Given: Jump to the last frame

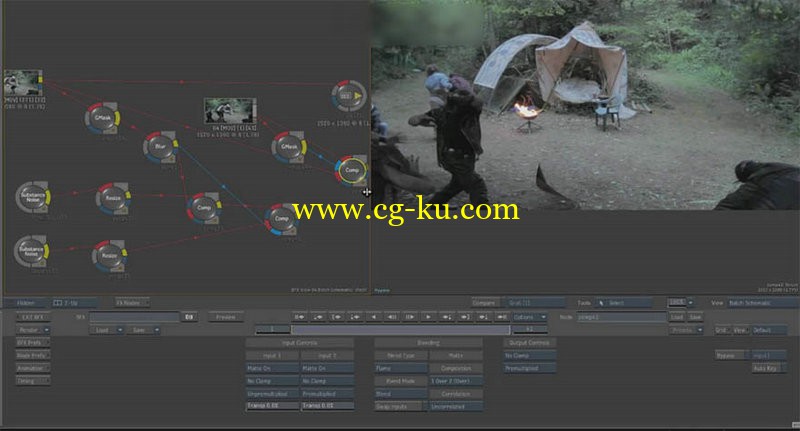Looking at the screenshot, I should [502, 317].
